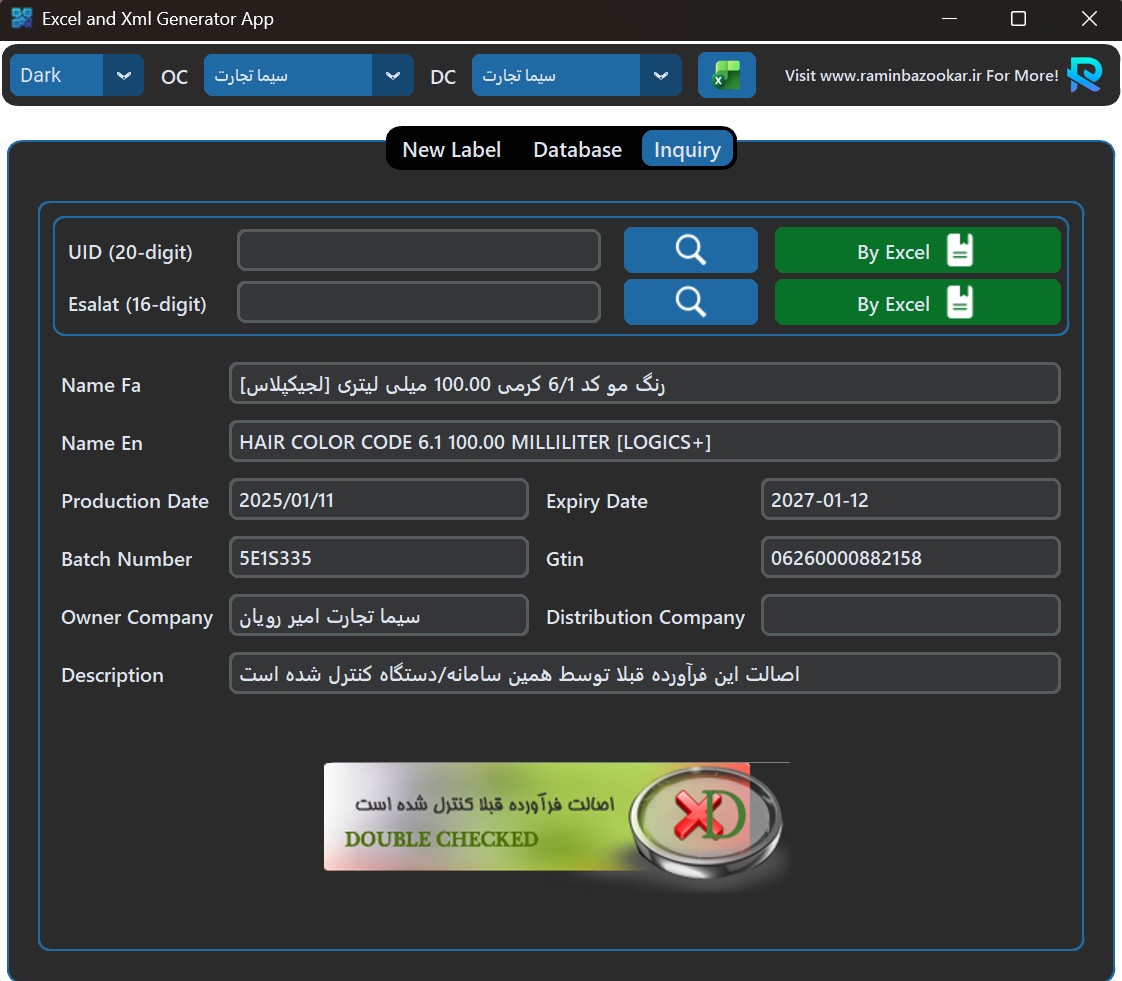Click the Excel export icon in top bar

pos(726,75)
